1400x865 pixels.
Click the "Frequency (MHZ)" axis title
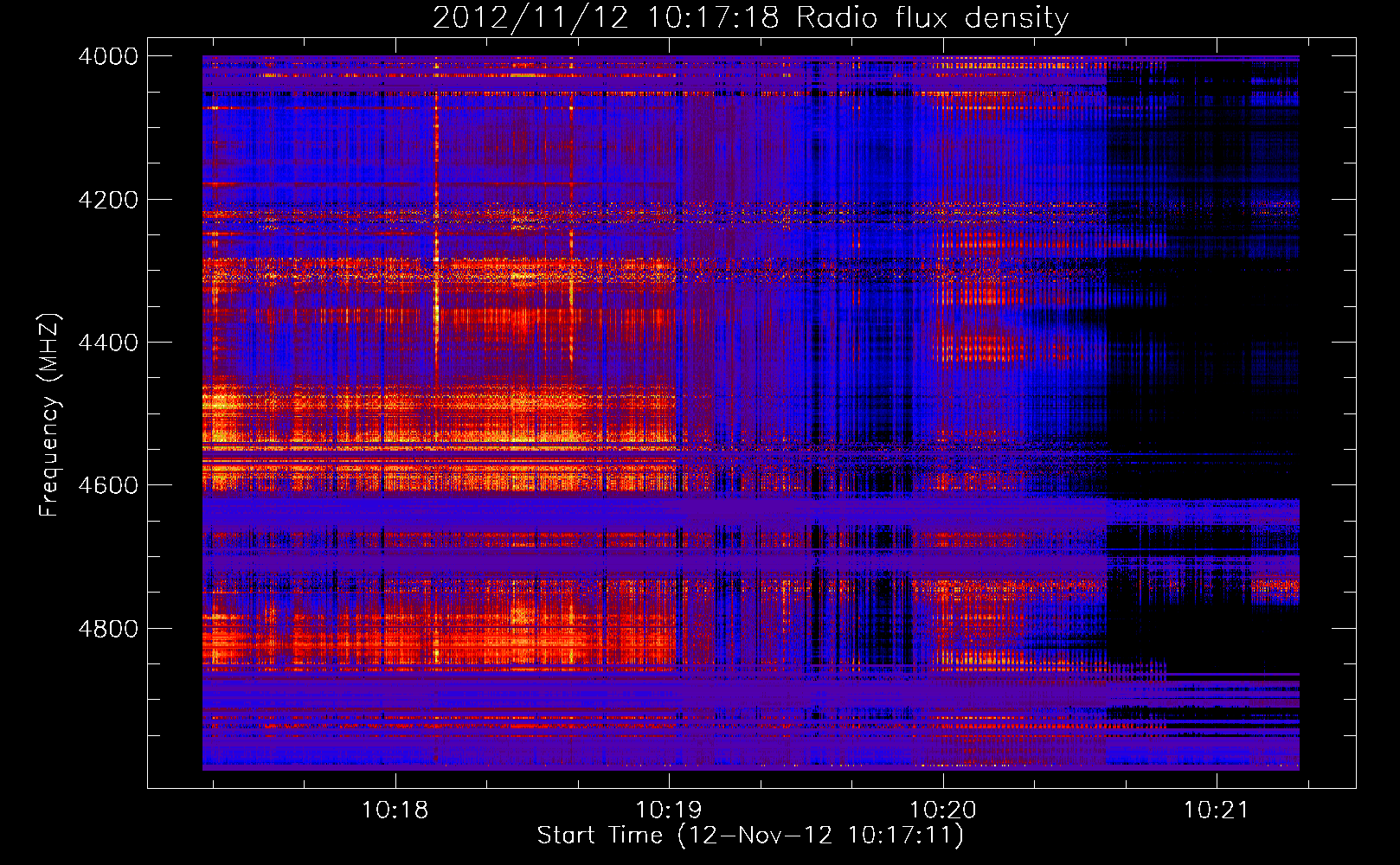tap(49, 415)
